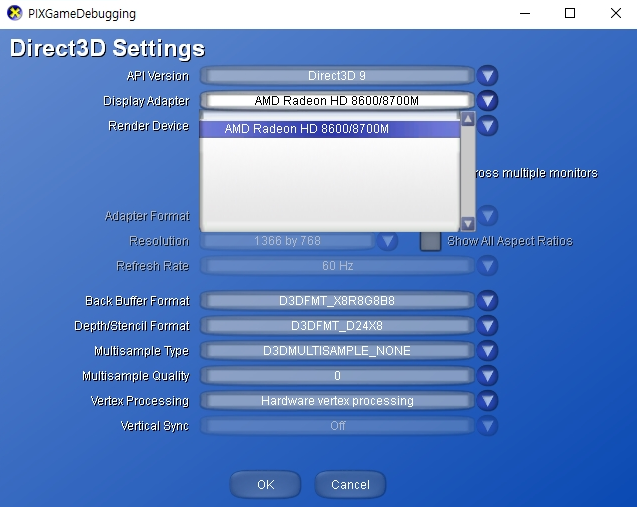This screenshot has width=637, height=507.
Task: Click the D3DFMT_D24X8 depth format field
Action: pos(337,325)
